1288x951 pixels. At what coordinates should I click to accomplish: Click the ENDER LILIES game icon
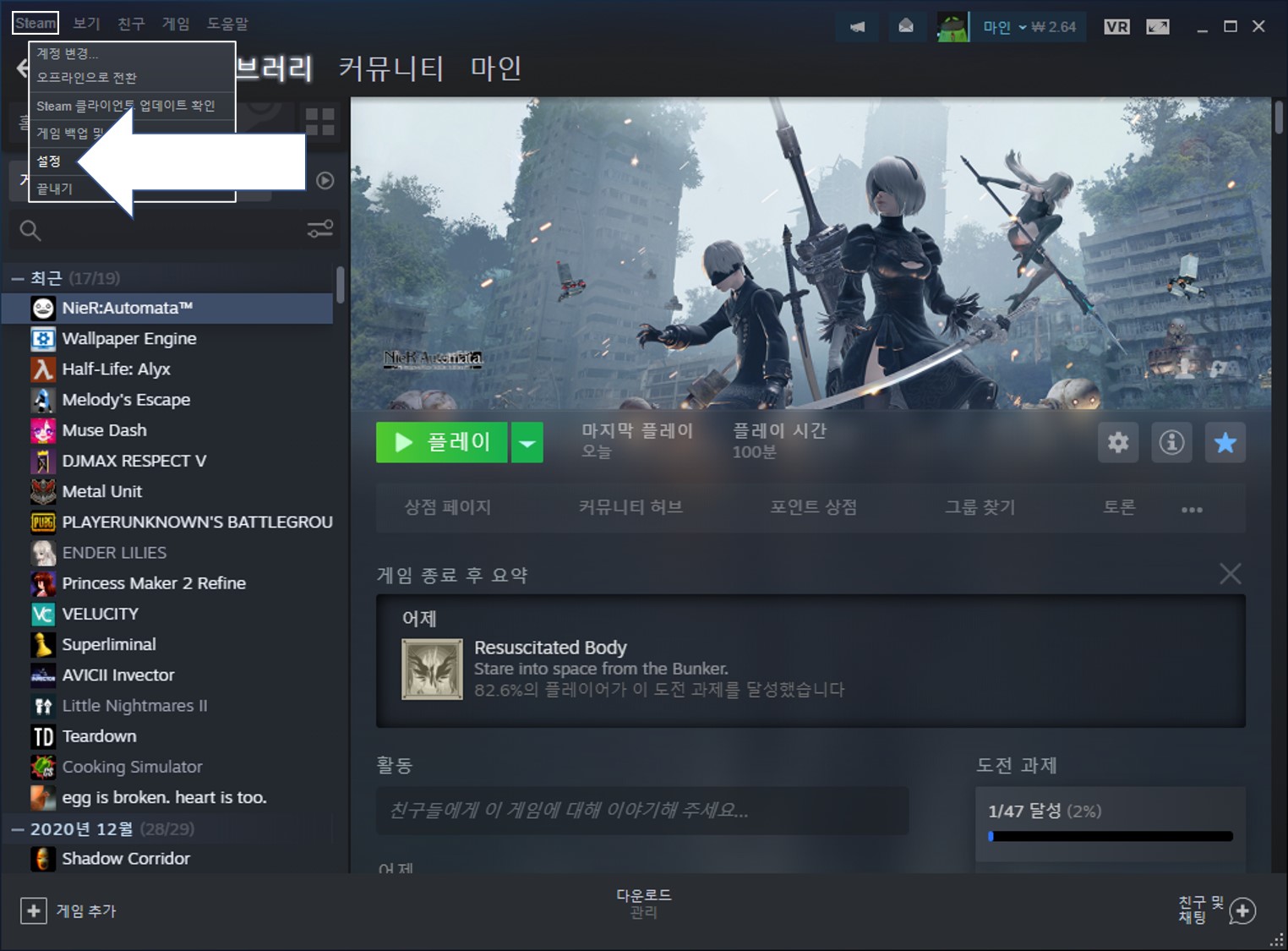(43, 553)
